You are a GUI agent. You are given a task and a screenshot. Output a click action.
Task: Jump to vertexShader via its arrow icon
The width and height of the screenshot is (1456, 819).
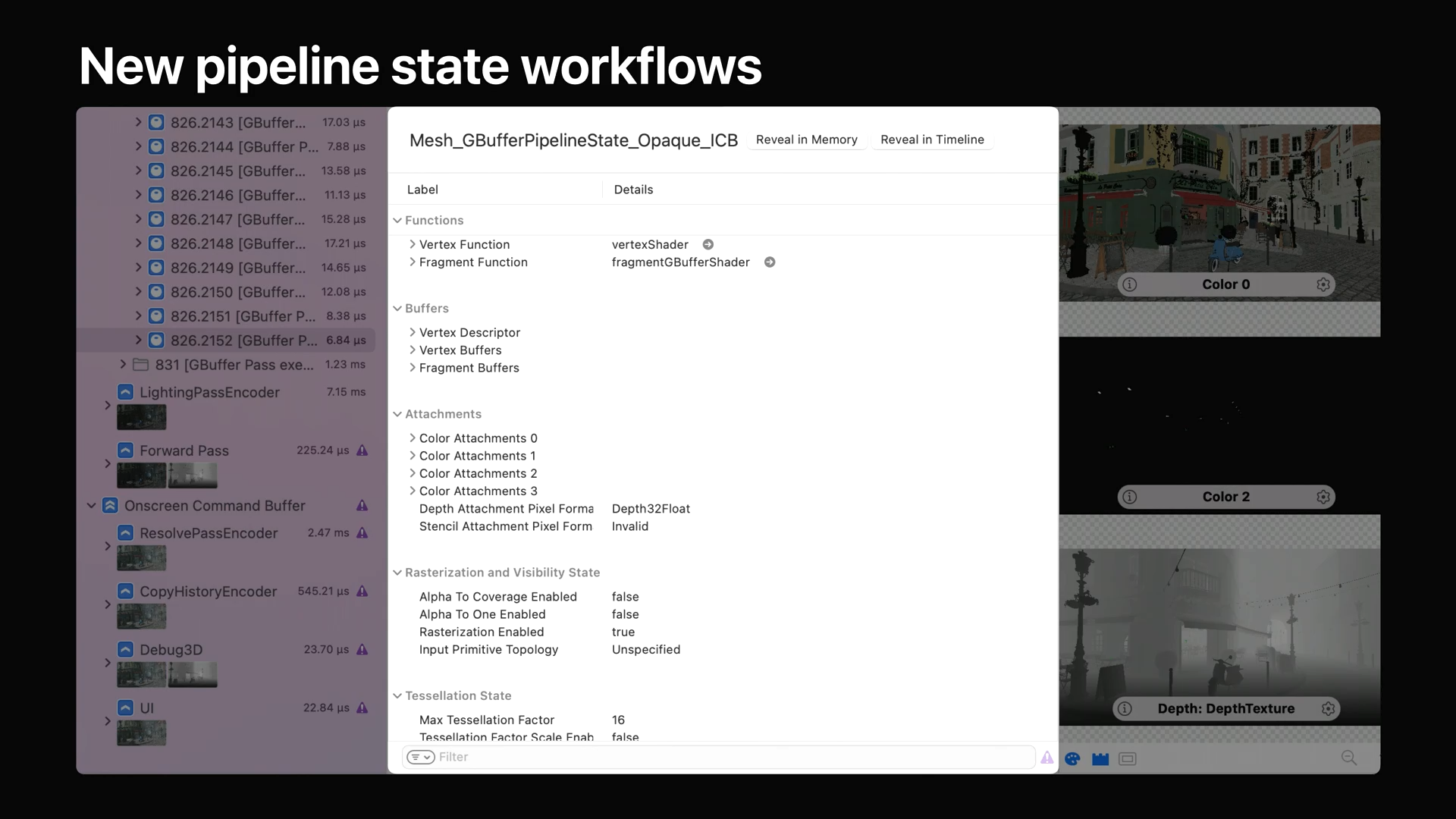(708, 244)
